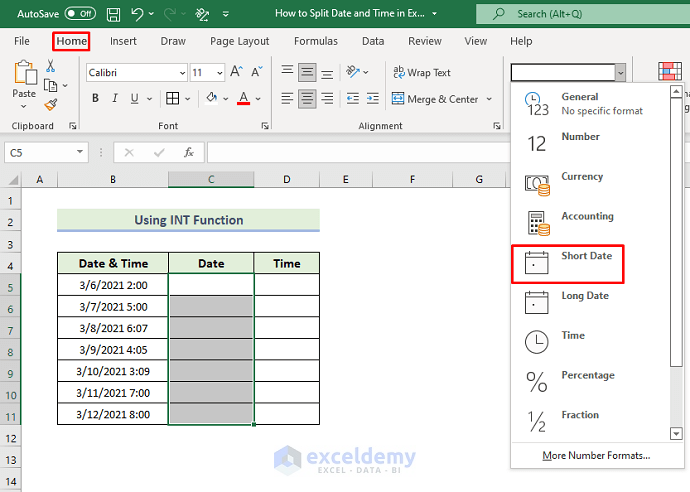690x492 pixels.
Task: Click the Center align icon
Action: pos(308,99)
